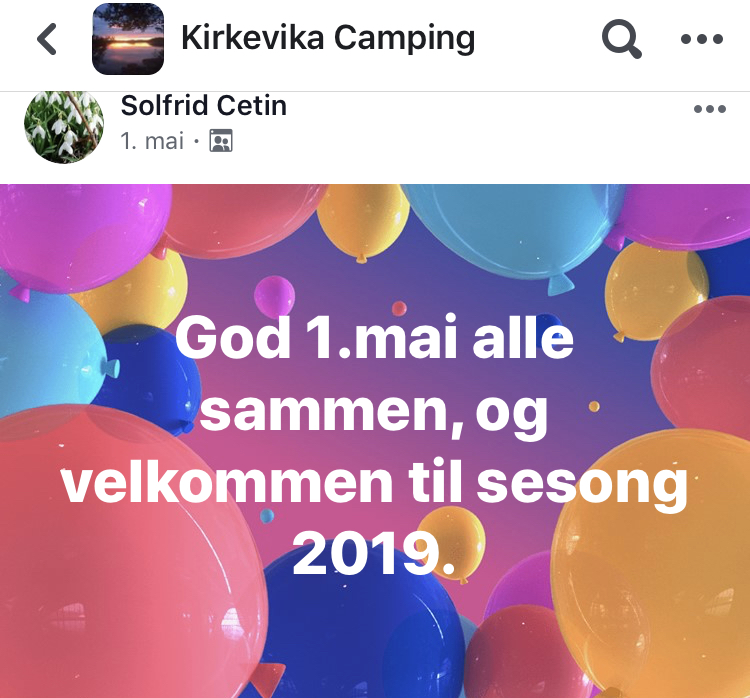Screen dimensions: 750x698
Task: Go back using the left chevron arrow
Action: pos(47,39)
